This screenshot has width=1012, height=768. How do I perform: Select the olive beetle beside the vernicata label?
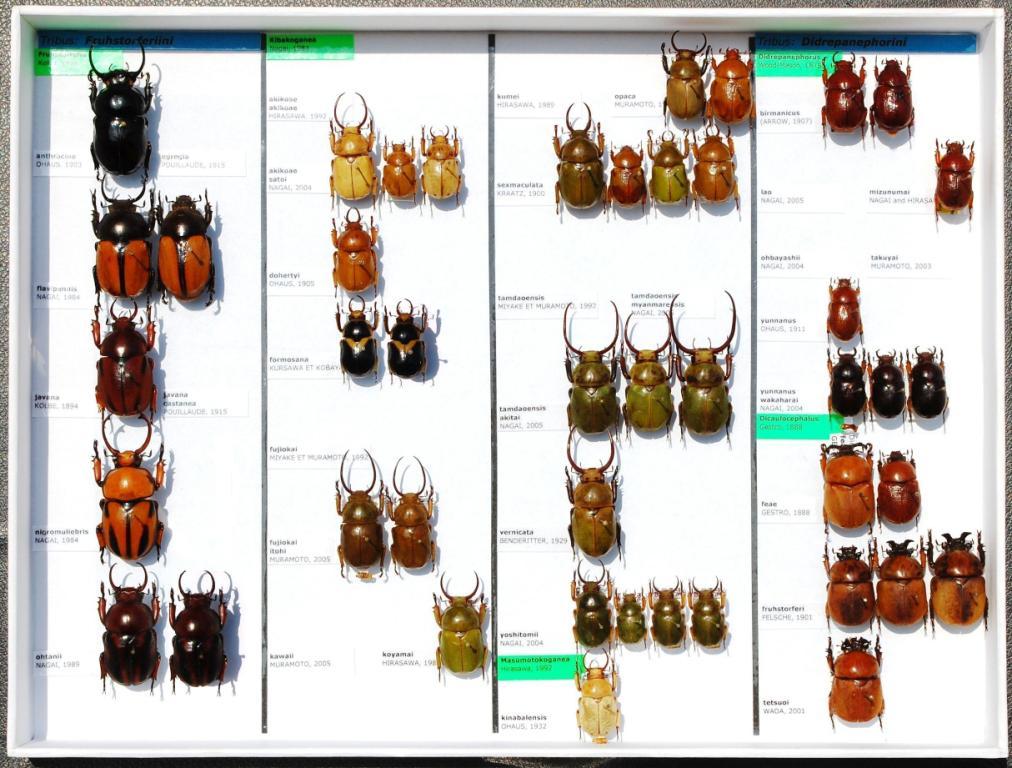(593, 505)
